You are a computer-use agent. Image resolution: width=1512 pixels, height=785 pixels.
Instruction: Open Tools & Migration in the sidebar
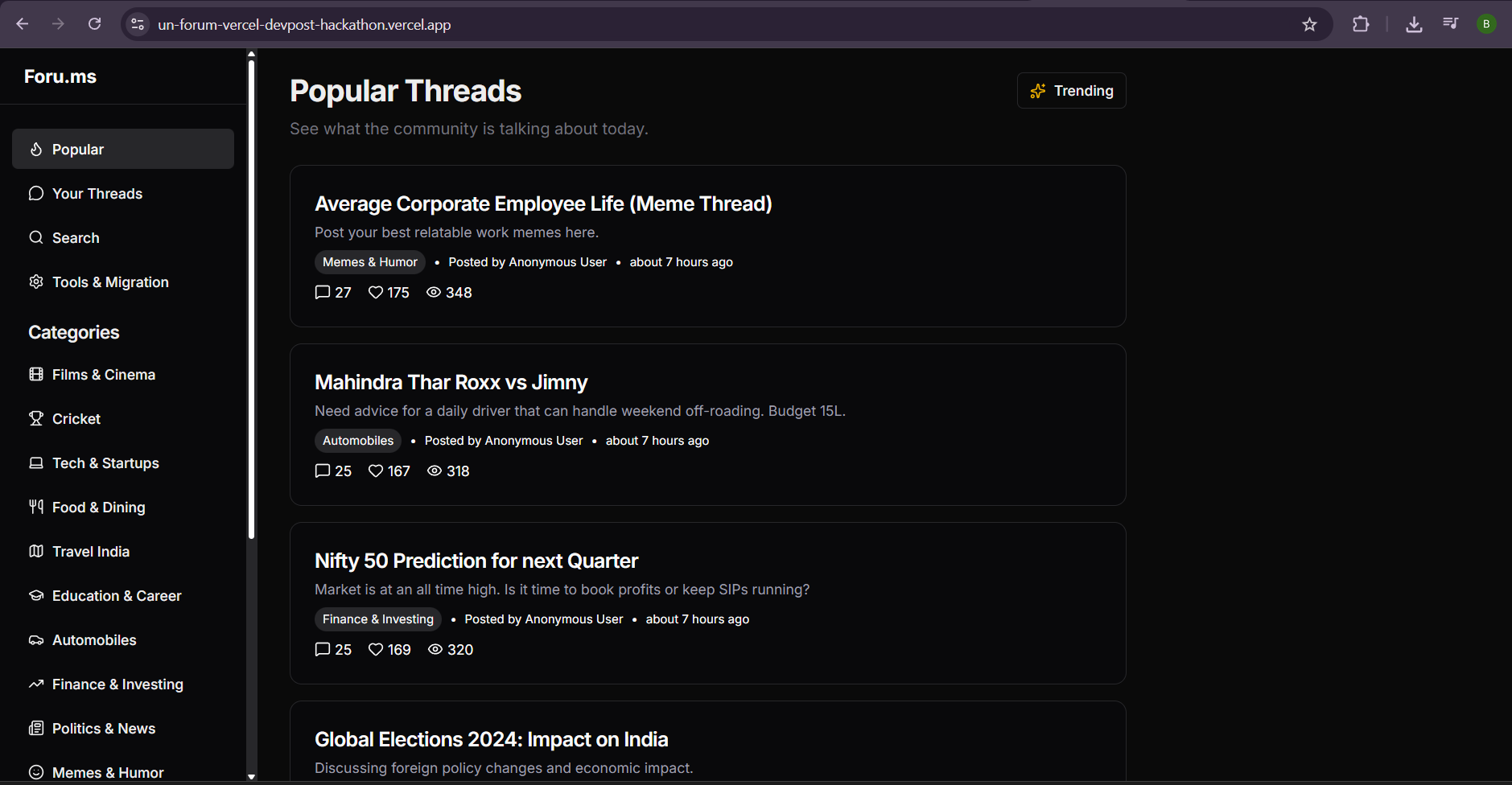pos(123,282)
